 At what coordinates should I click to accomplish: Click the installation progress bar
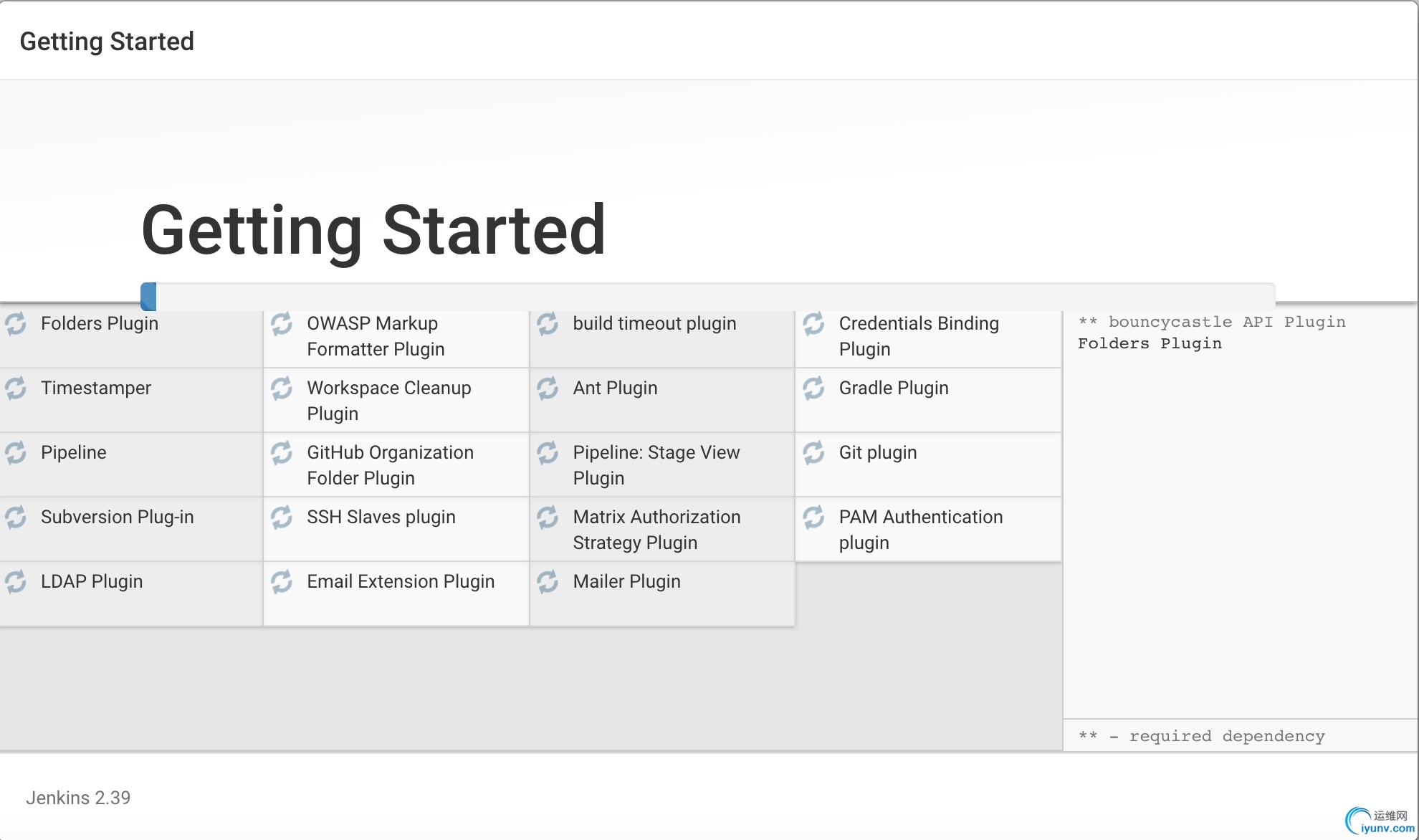(708, 296)
